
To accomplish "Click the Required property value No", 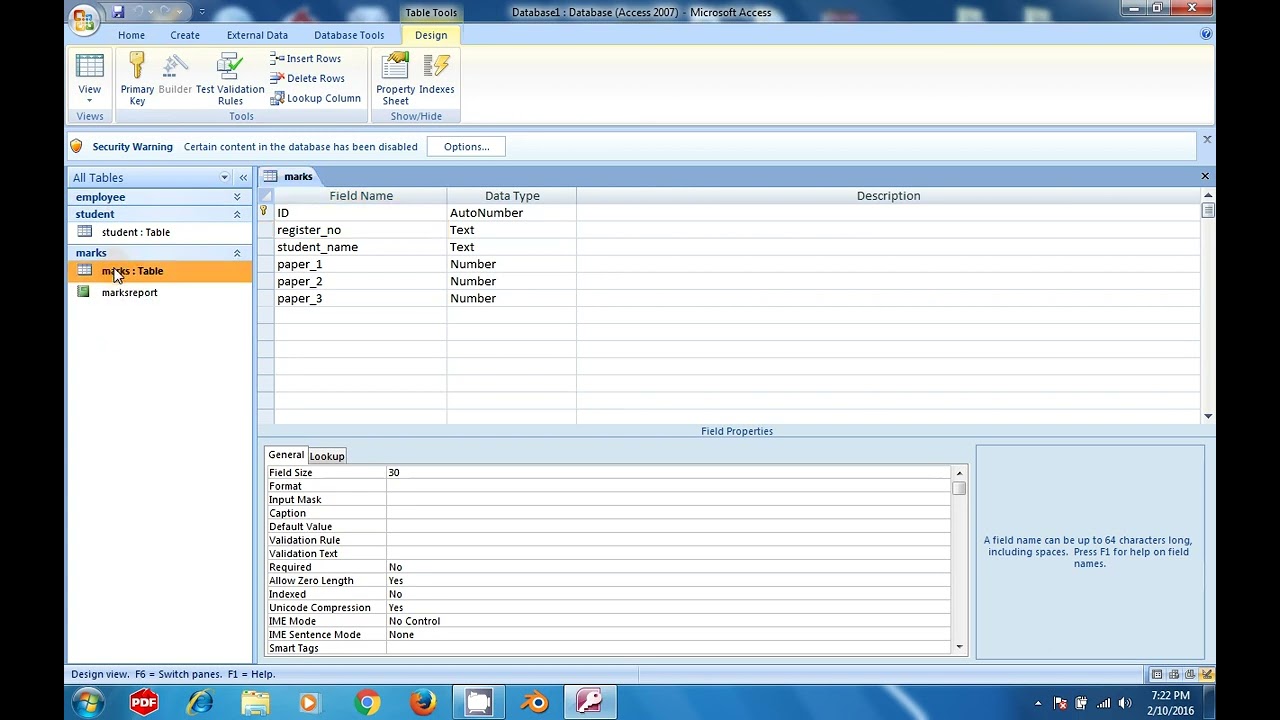I will coord(668,567).
